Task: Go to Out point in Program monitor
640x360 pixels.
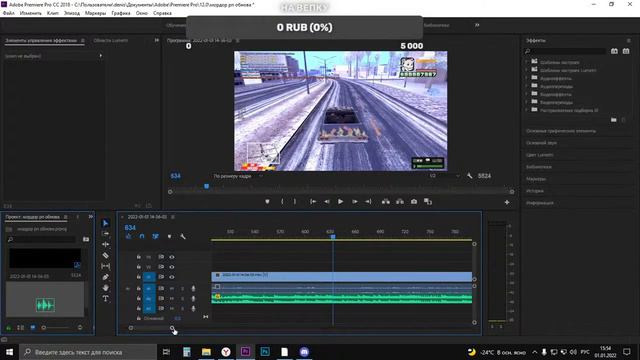Action: click(x=368, y=202)
